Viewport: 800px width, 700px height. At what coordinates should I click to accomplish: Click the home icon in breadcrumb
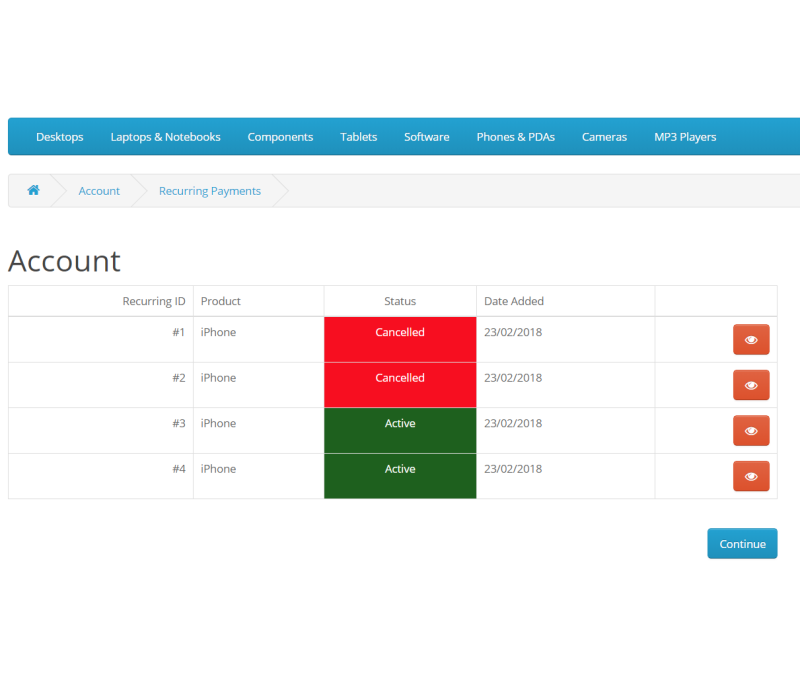[x=33, y=191]
